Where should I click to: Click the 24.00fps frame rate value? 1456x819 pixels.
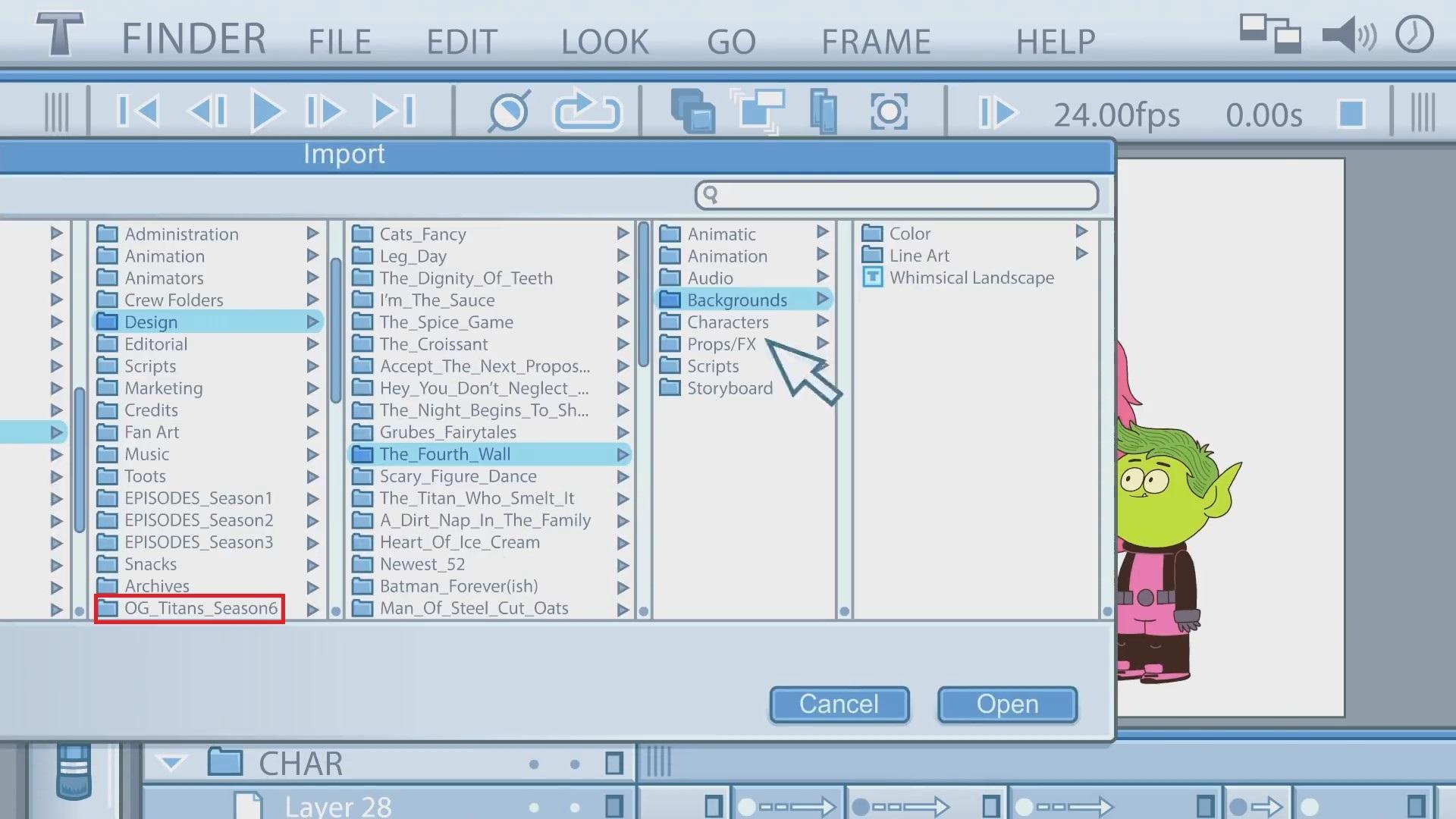pos(1117,115)
